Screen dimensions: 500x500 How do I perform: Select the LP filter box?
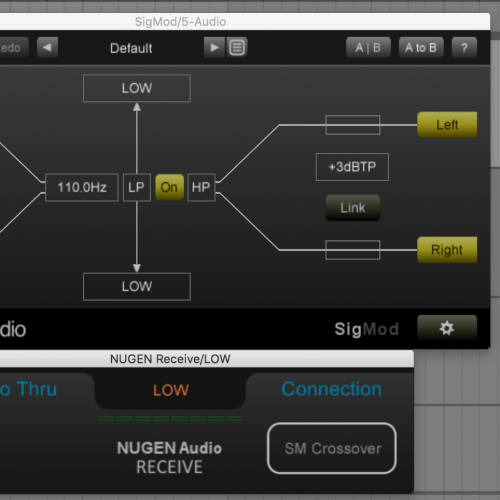pos(137,187)
